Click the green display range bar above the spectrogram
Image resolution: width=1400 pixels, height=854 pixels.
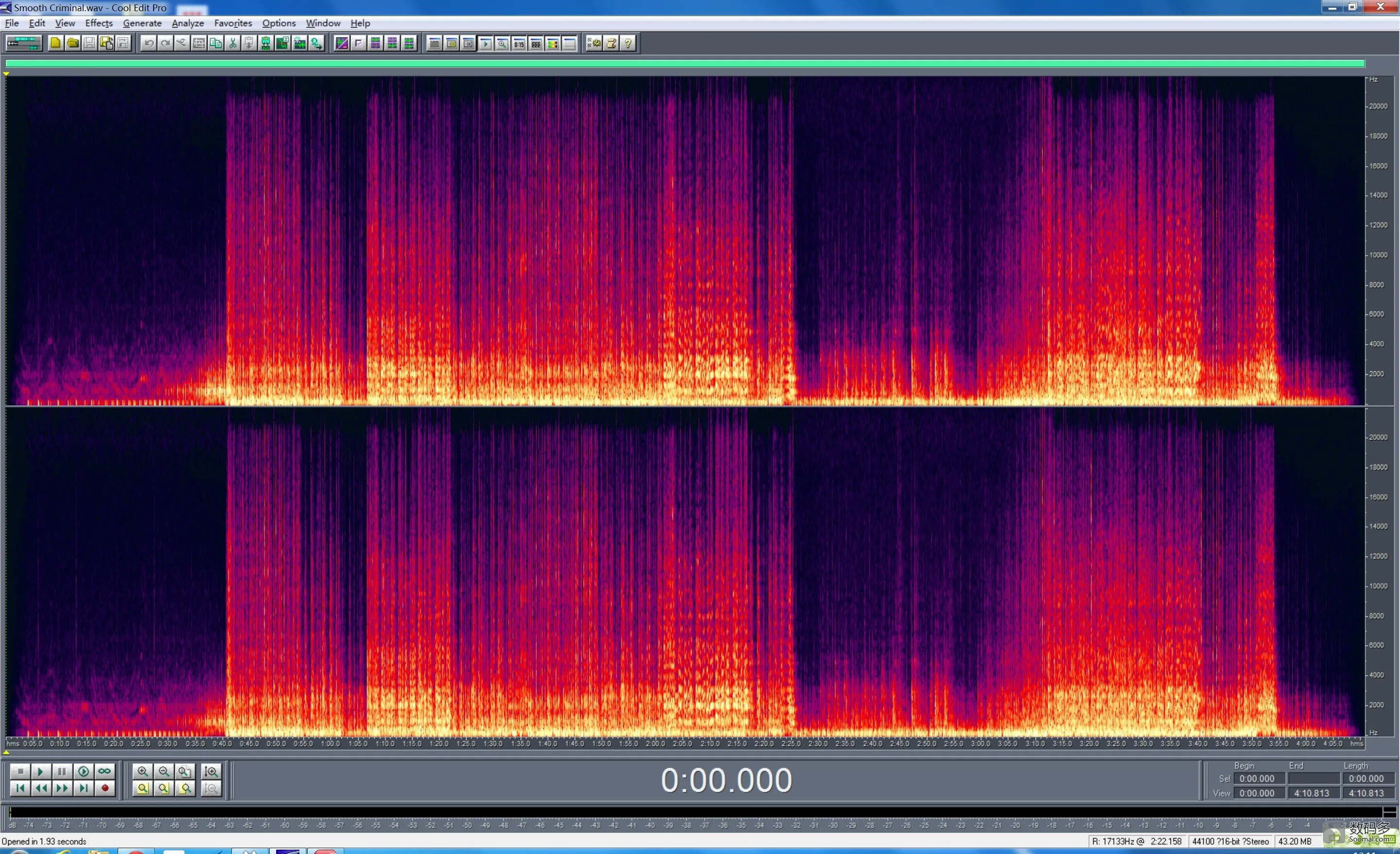click(684, 63)
